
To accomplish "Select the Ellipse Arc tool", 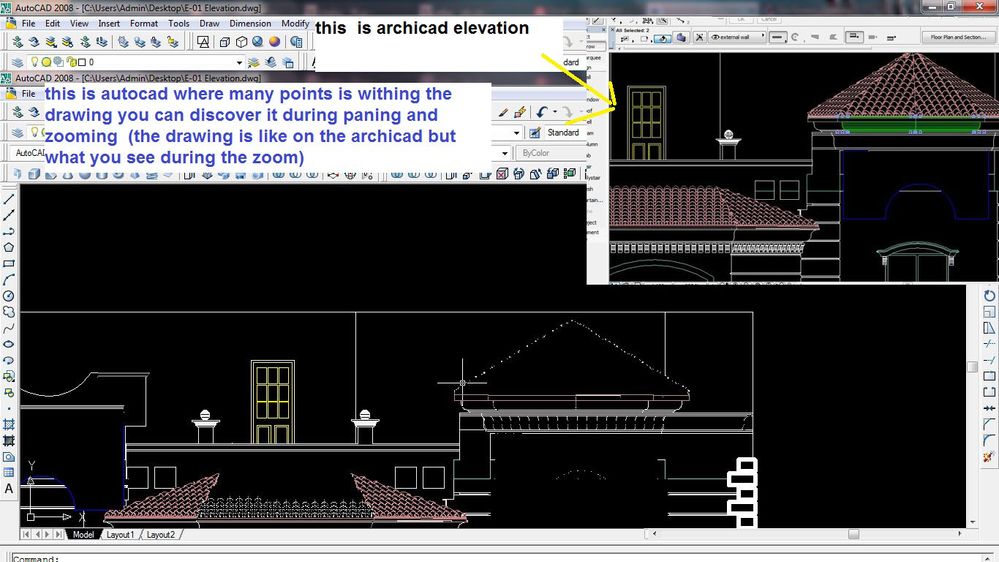I will [x=9, y=360].
